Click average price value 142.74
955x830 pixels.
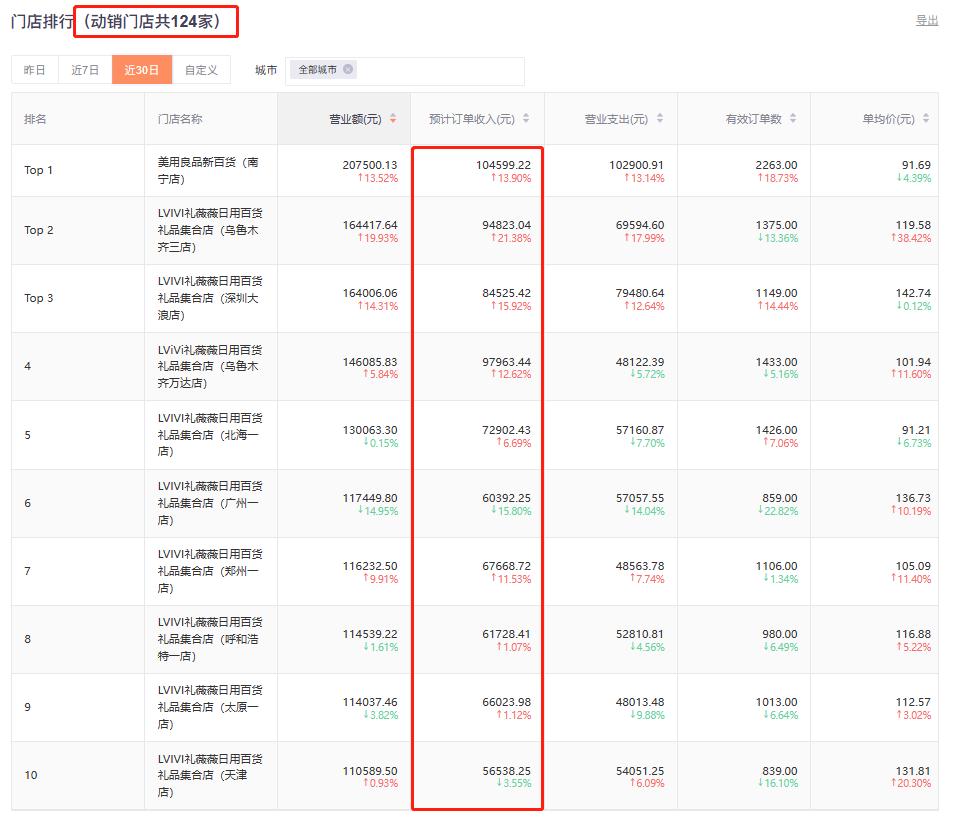[x=913, y=294]
